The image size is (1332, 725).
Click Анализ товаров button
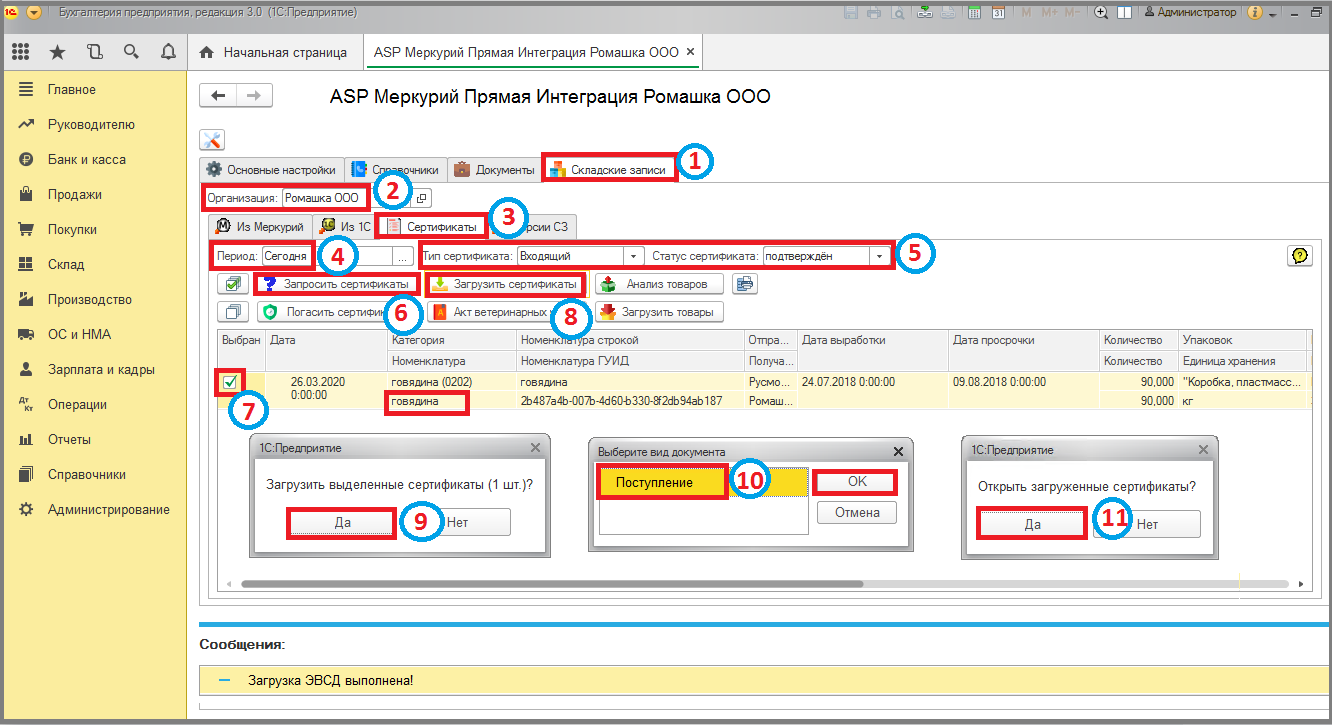(x=658, y=284)
